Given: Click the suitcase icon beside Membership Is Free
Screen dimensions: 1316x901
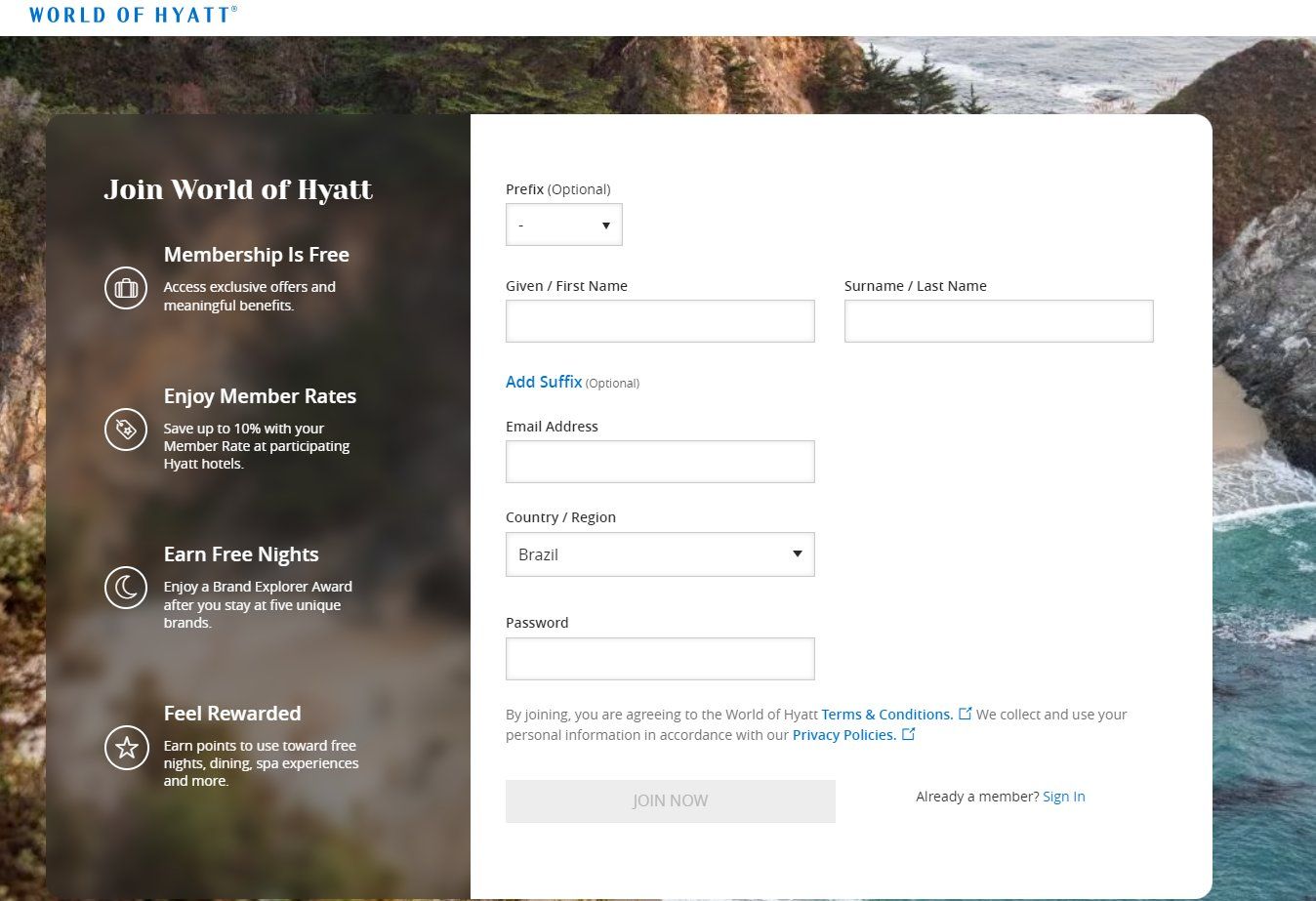Looking at the screenshot, I should point(126,288).
